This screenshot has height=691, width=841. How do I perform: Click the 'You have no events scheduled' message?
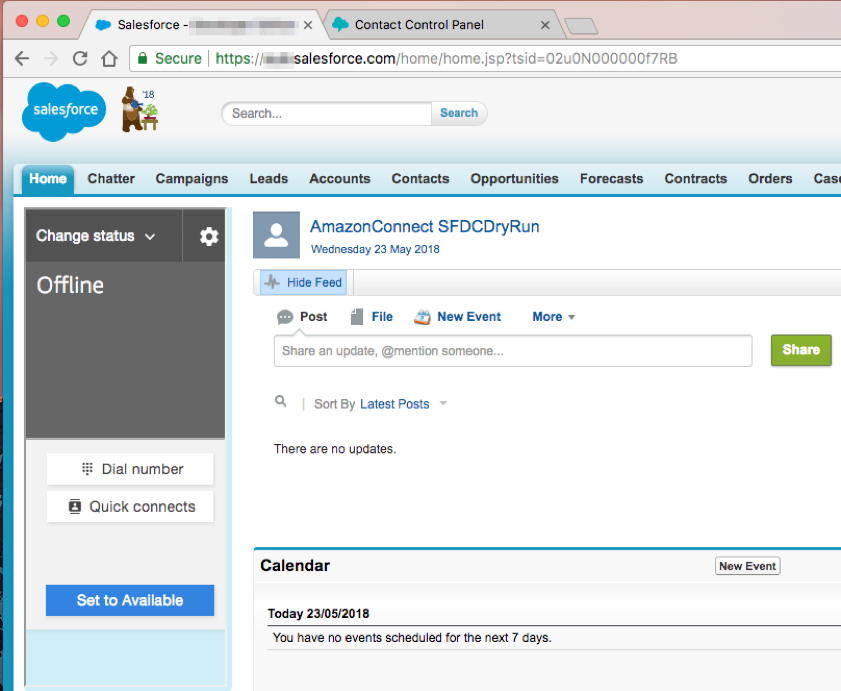(412, 638)
